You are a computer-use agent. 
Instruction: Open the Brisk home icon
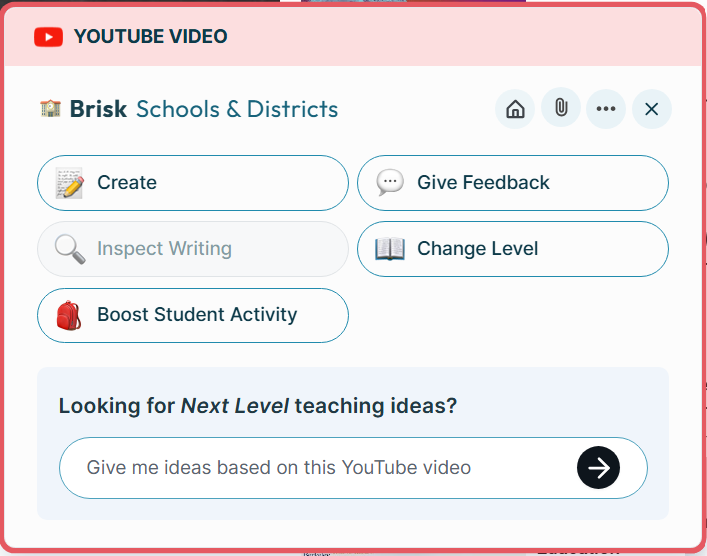point(515,109)
